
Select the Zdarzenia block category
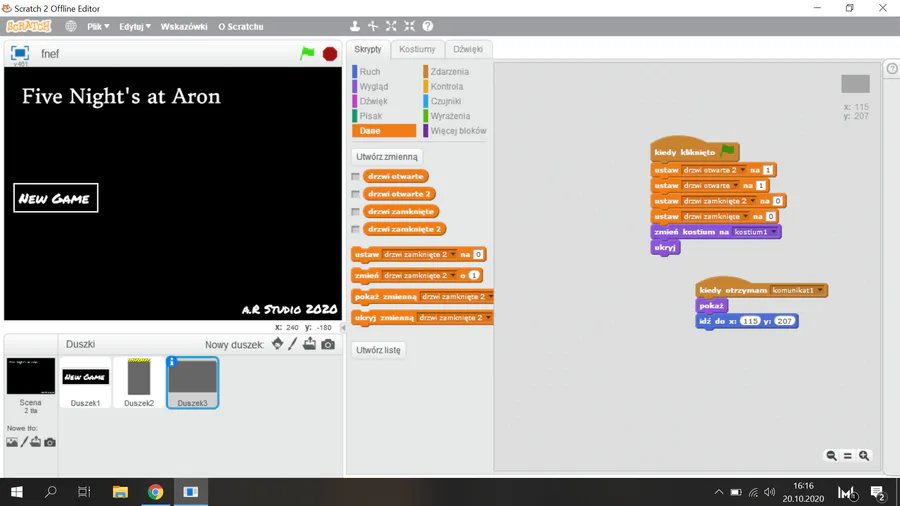pos(449,72)
